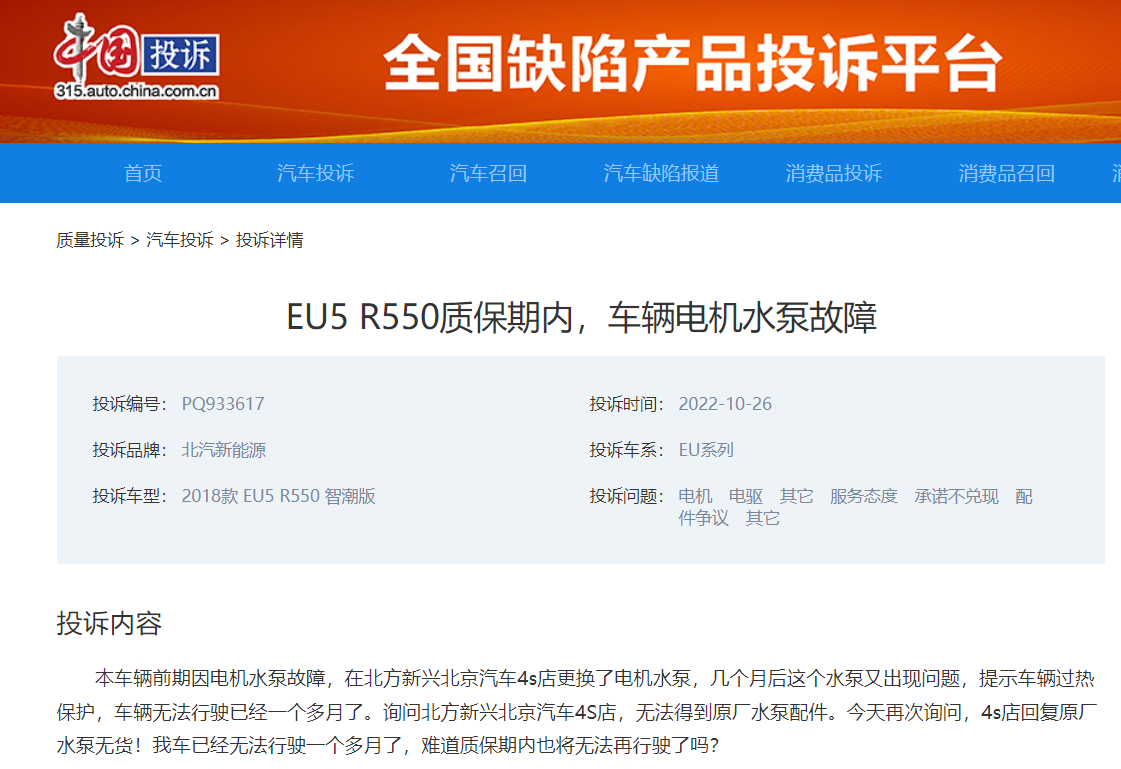Open the 首页 navigation tab
This screenshot has width=1121, height=769.
143,173
